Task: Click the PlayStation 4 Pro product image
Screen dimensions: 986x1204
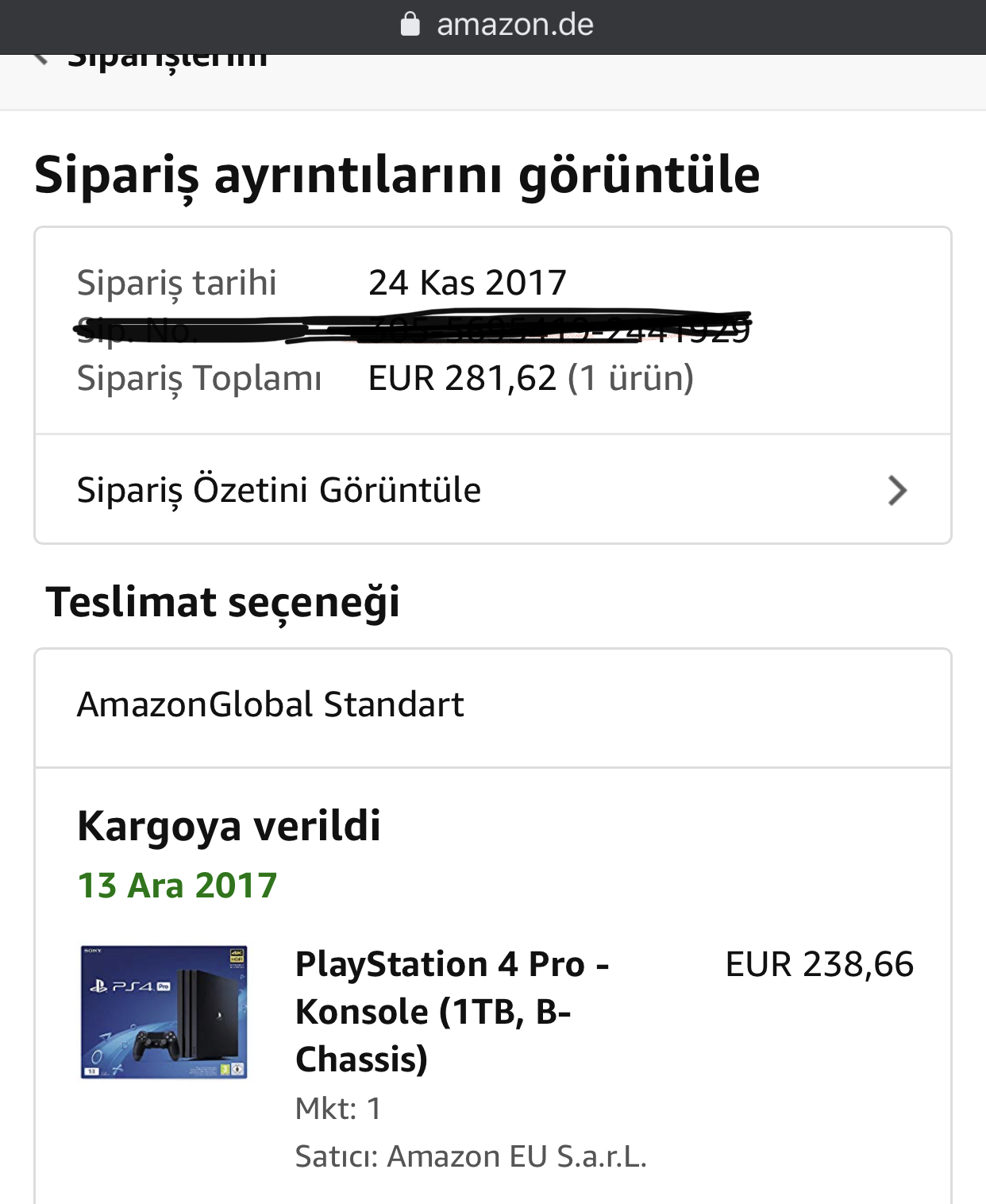Action: pos(164,1012)
